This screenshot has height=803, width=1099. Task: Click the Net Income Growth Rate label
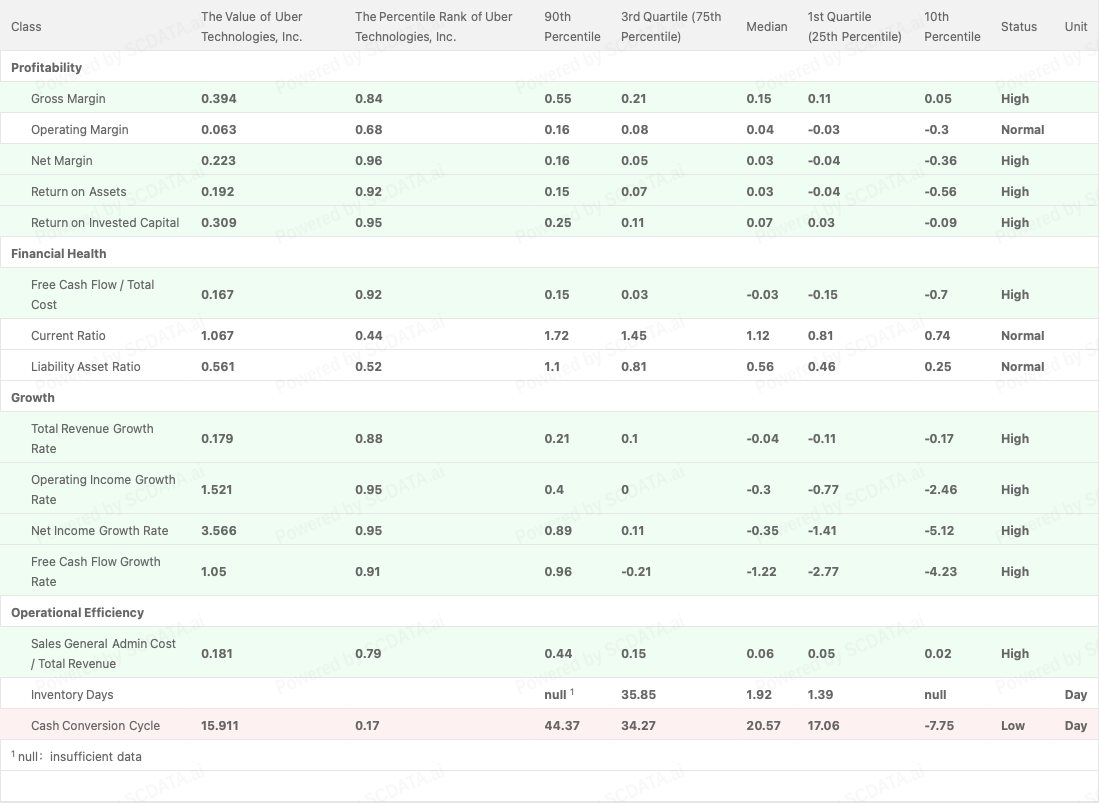coord(100,531)
